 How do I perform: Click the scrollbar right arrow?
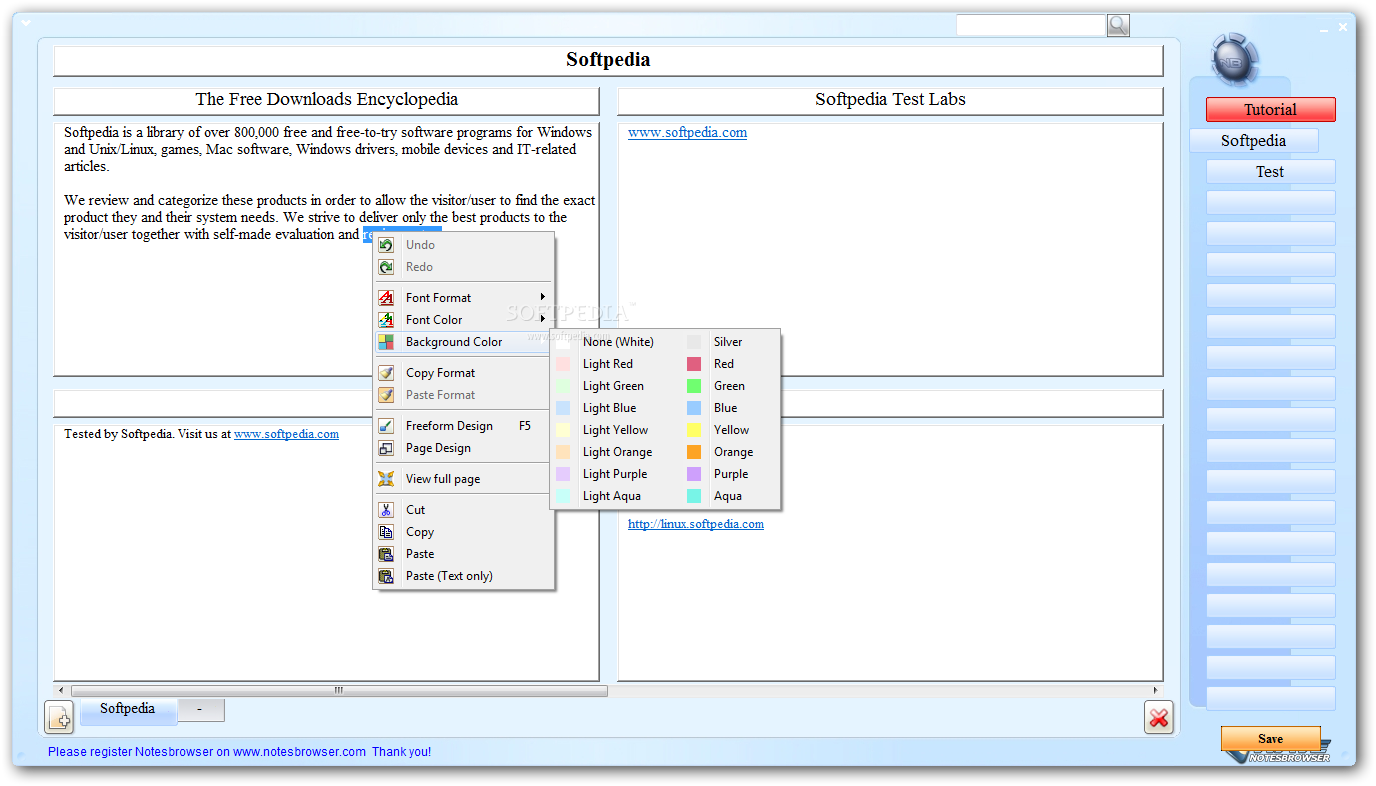point(1156,690)
